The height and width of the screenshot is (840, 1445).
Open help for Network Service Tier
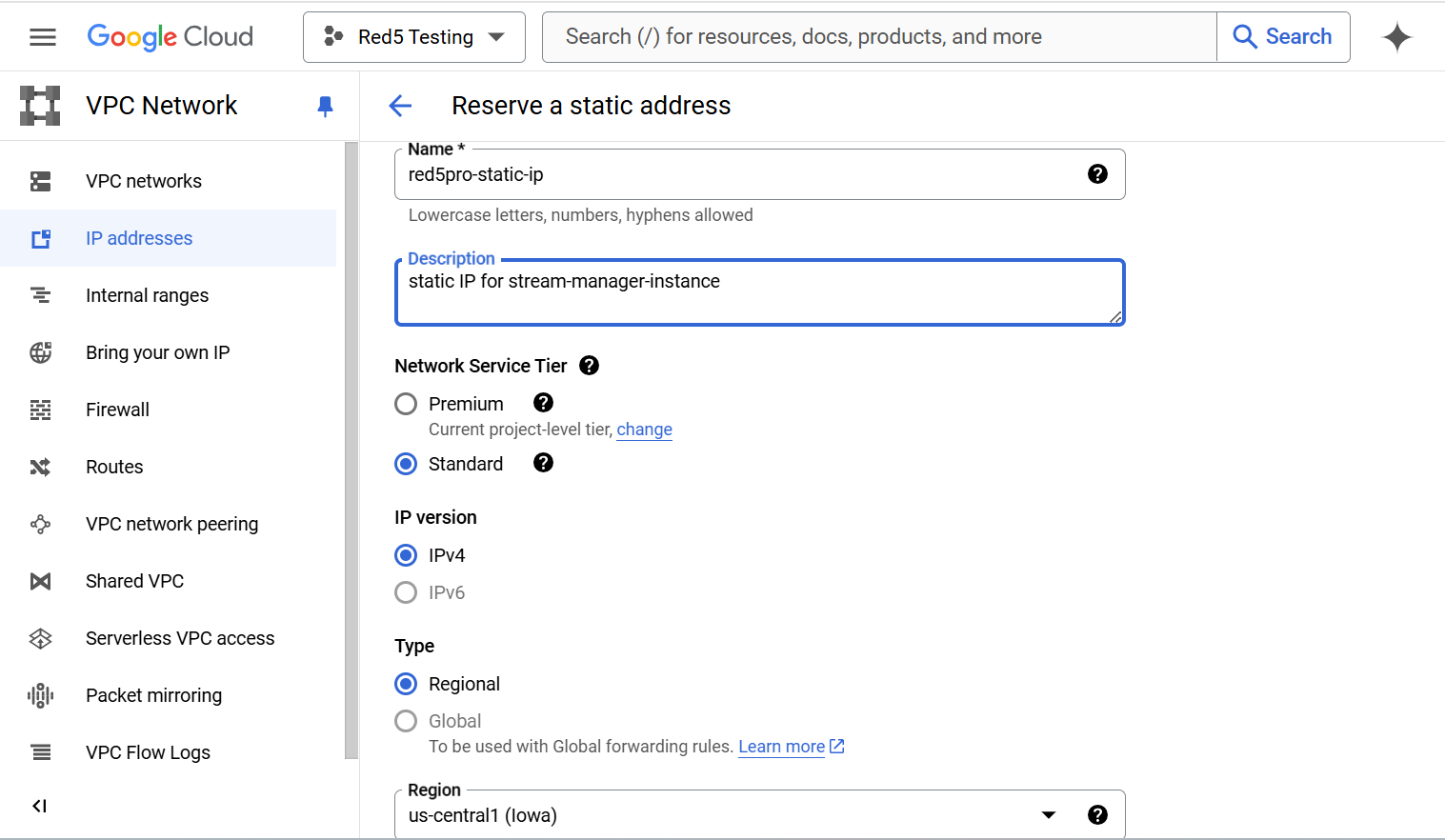[590, 366]
